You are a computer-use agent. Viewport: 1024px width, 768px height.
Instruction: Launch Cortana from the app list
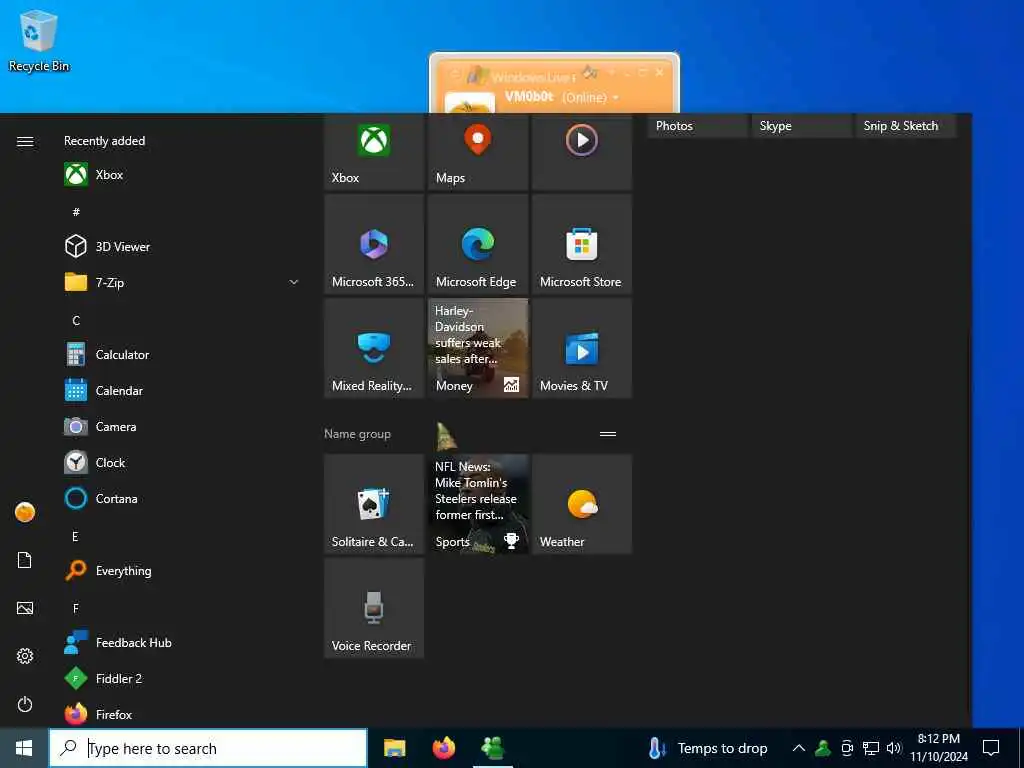click(183, 498)
